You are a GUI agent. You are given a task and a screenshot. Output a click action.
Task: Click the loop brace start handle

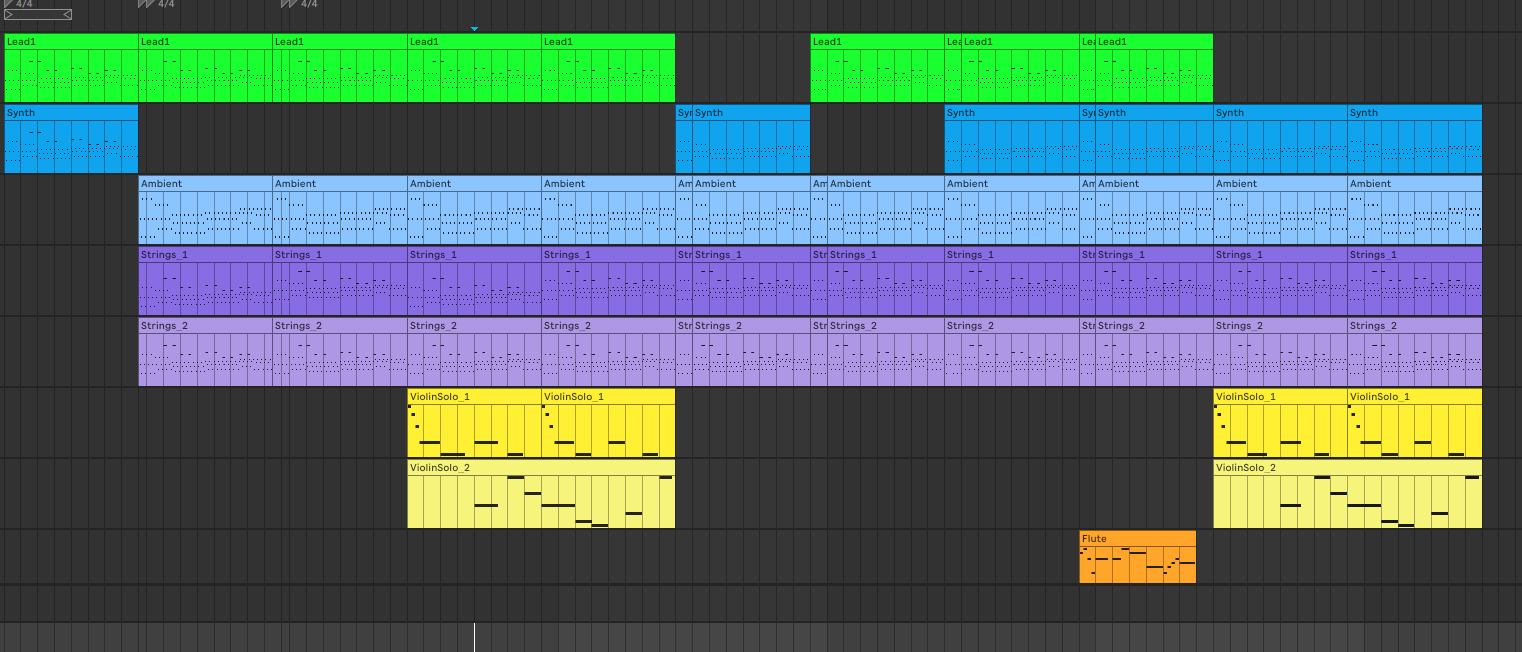pyautogui.click(x=9, y=15)
